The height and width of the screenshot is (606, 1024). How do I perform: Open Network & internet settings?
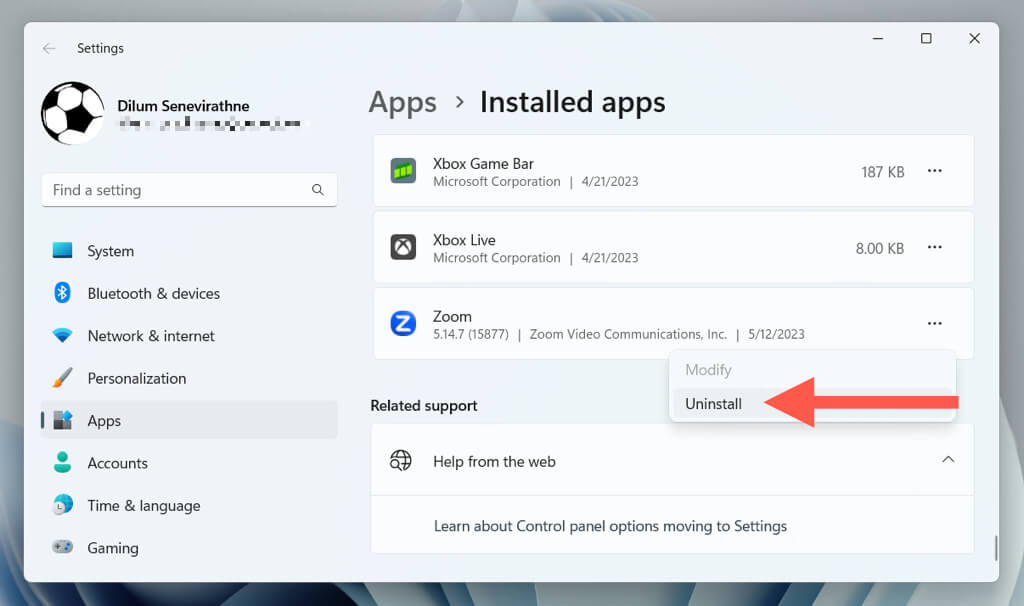click(189, 336)
